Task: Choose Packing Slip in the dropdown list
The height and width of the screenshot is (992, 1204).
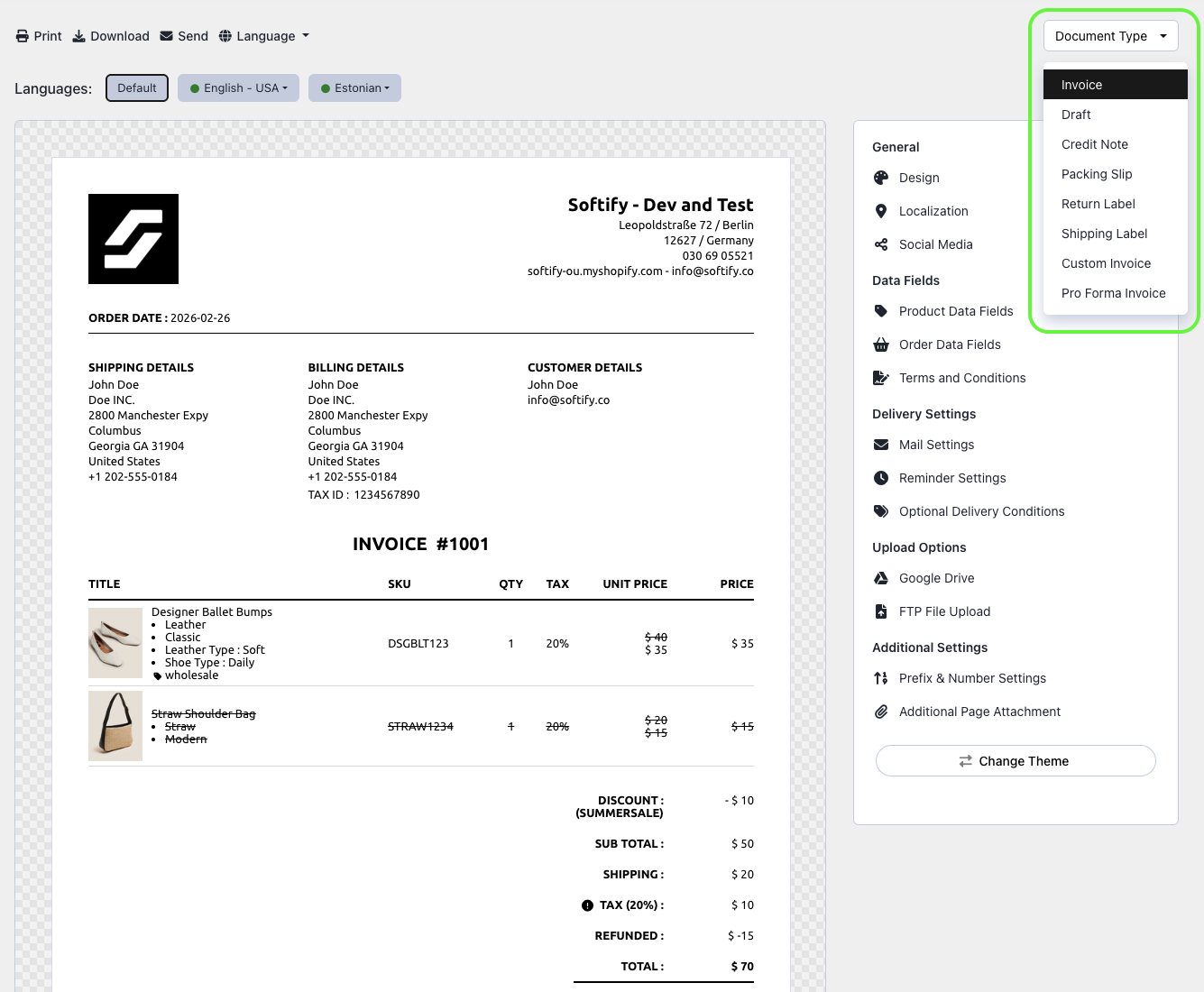Action: (1096, 174)
